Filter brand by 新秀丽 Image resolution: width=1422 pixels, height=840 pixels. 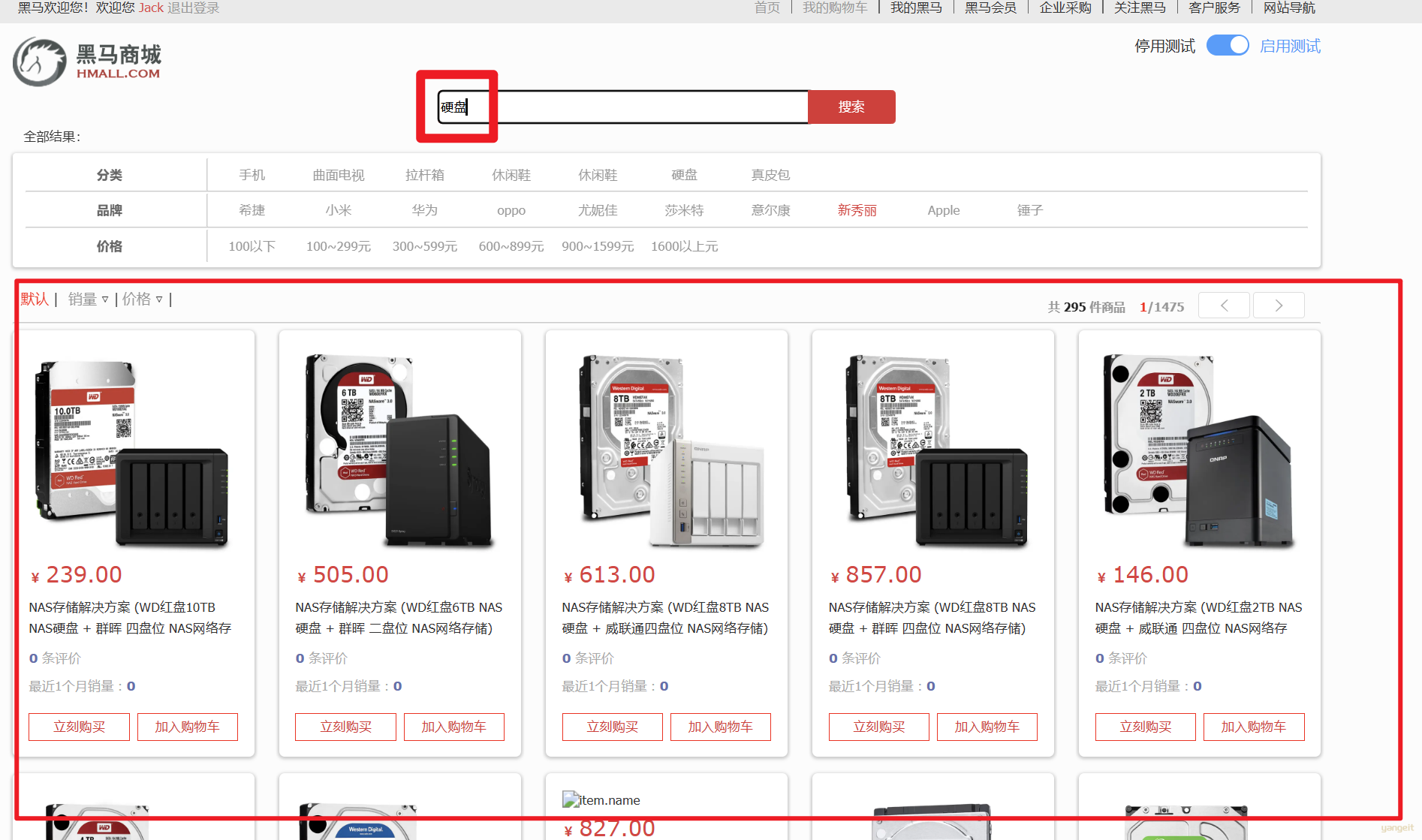857,210
